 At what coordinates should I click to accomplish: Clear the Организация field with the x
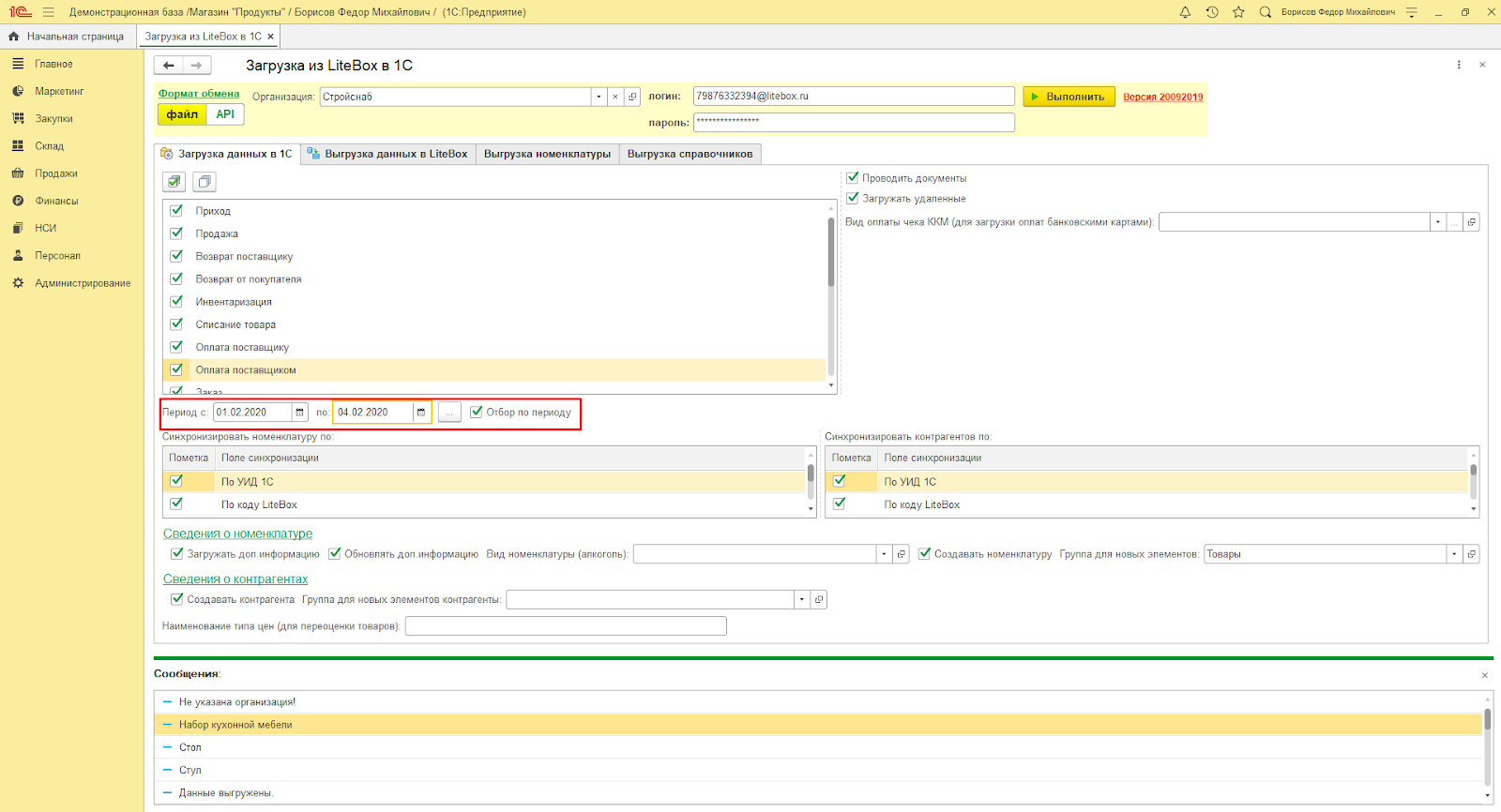(x=615, y=97)
